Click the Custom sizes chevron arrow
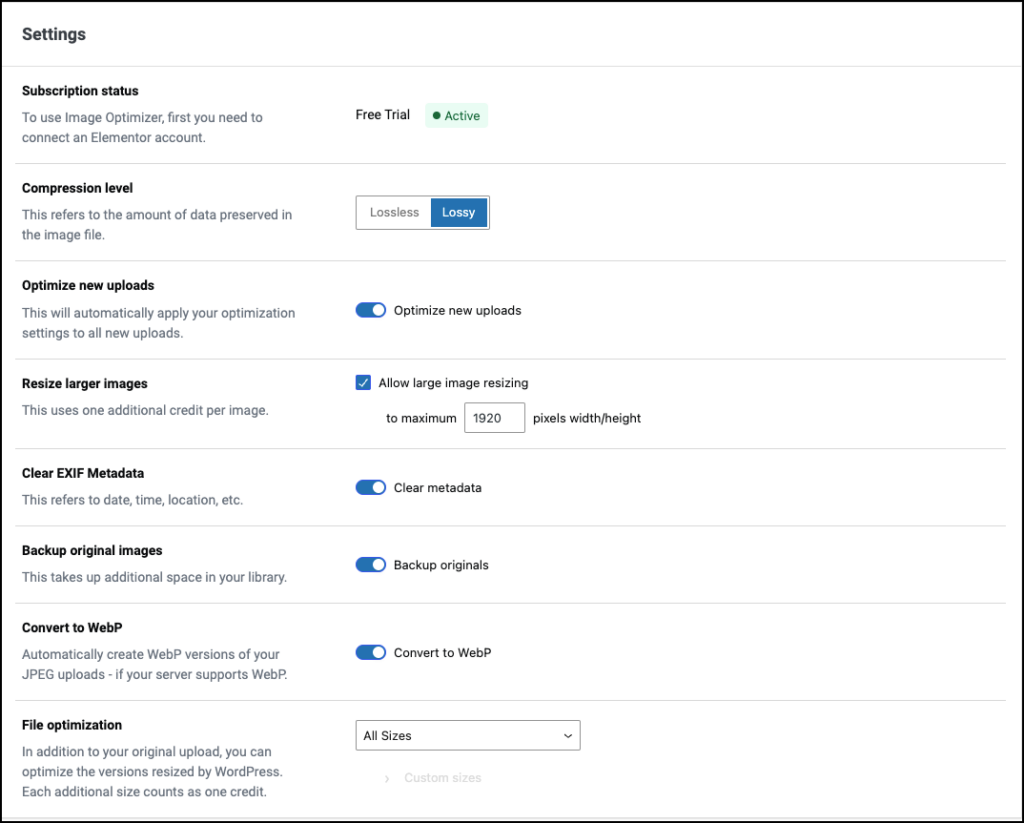Viewport: 1024px width, 823px height. [387, 777]
